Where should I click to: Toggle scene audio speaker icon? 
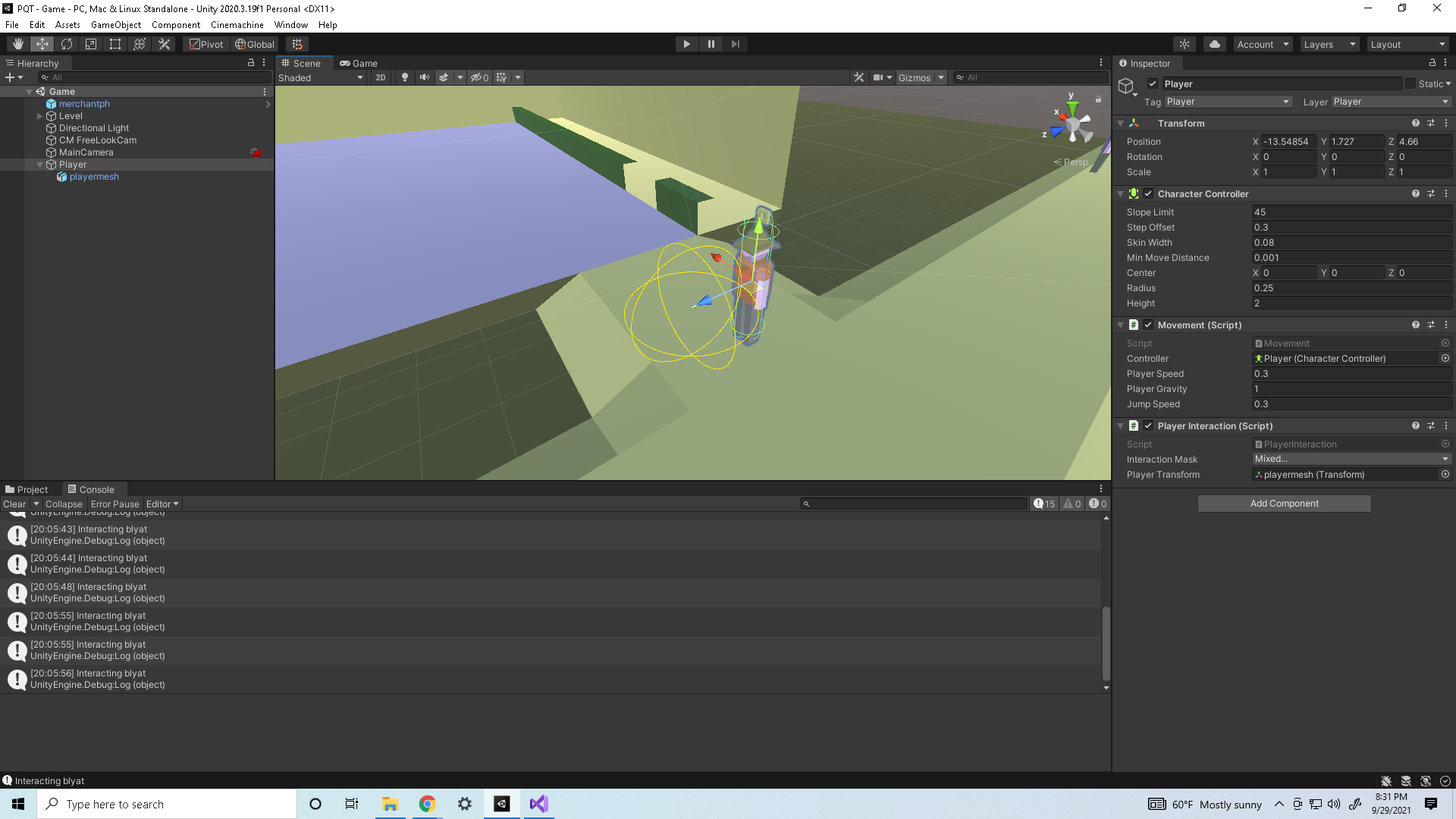click(425, 77)
